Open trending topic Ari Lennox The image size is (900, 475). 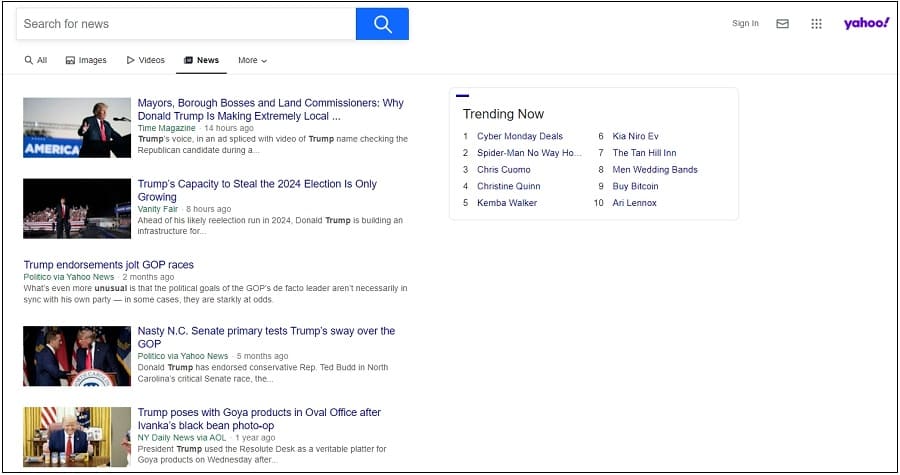(634, 203)
